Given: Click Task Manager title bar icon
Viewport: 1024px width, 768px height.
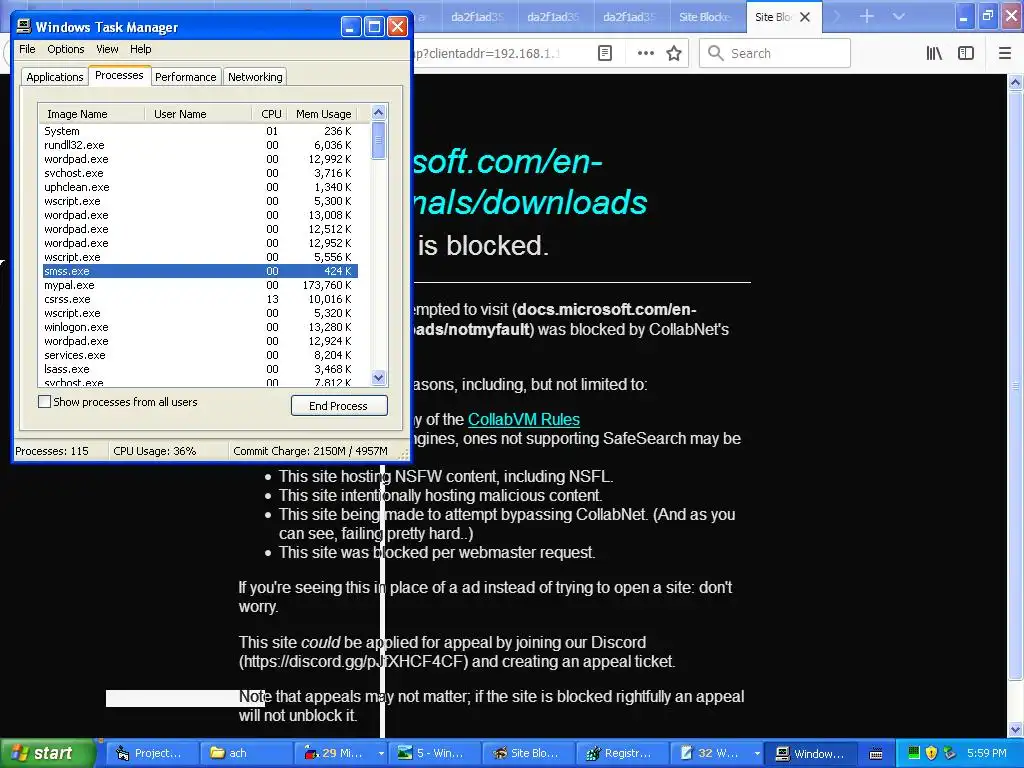Looking at the screenshot, I should (x=24, y=27).
